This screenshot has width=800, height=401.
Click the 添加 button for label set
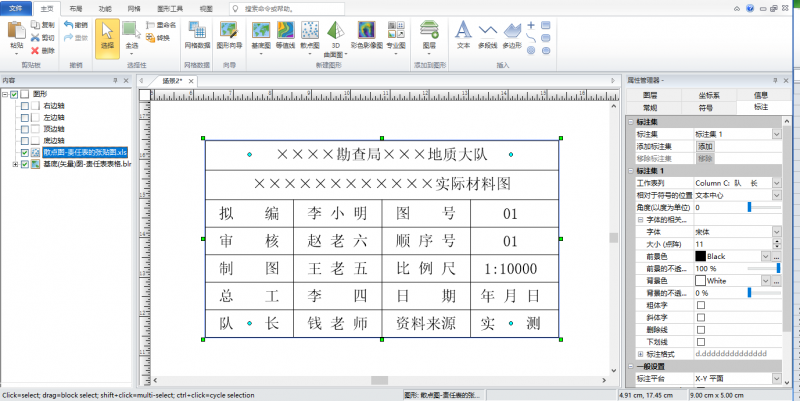[x=705, y=146]
